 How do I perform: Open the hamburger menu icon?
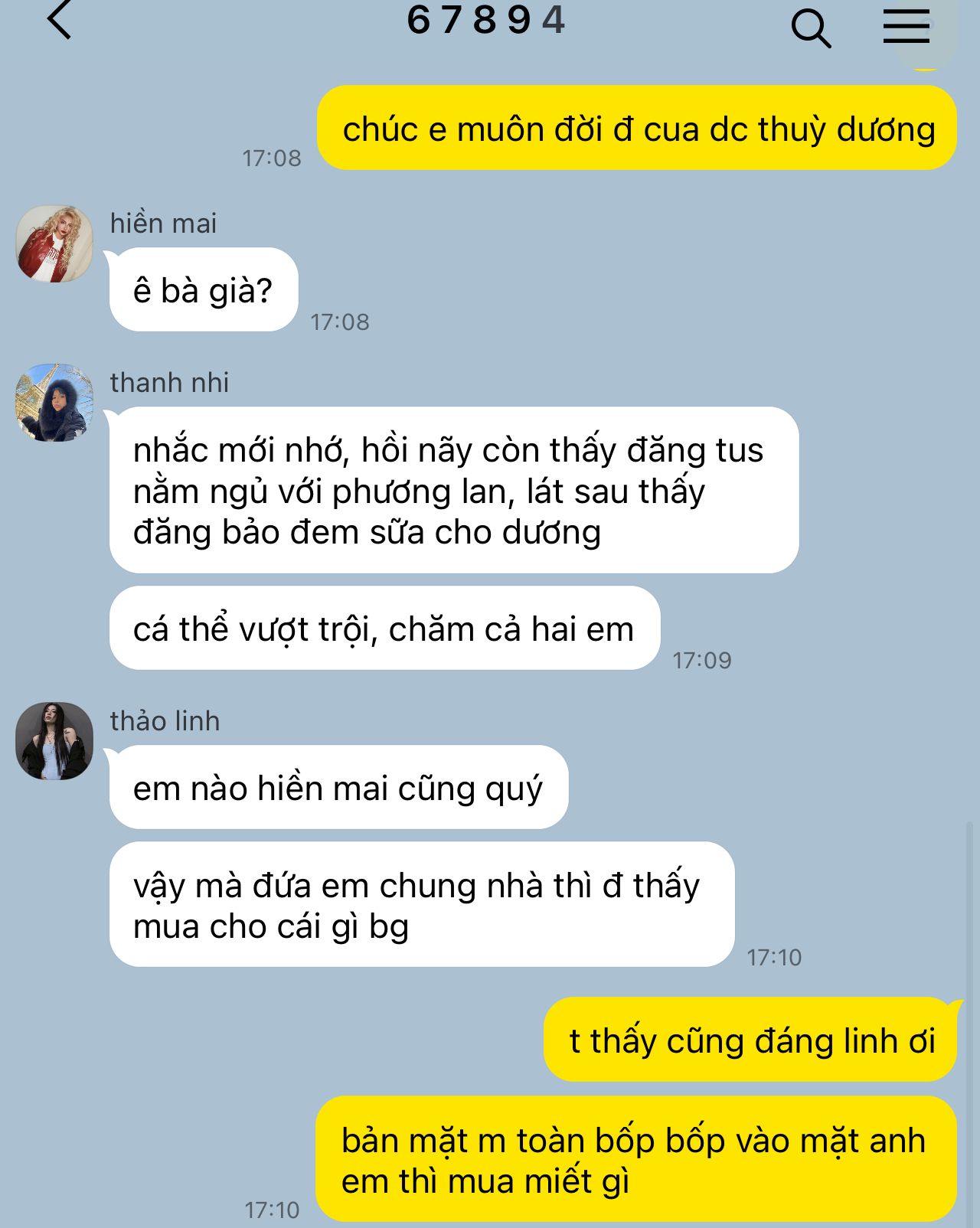(906, 26)
